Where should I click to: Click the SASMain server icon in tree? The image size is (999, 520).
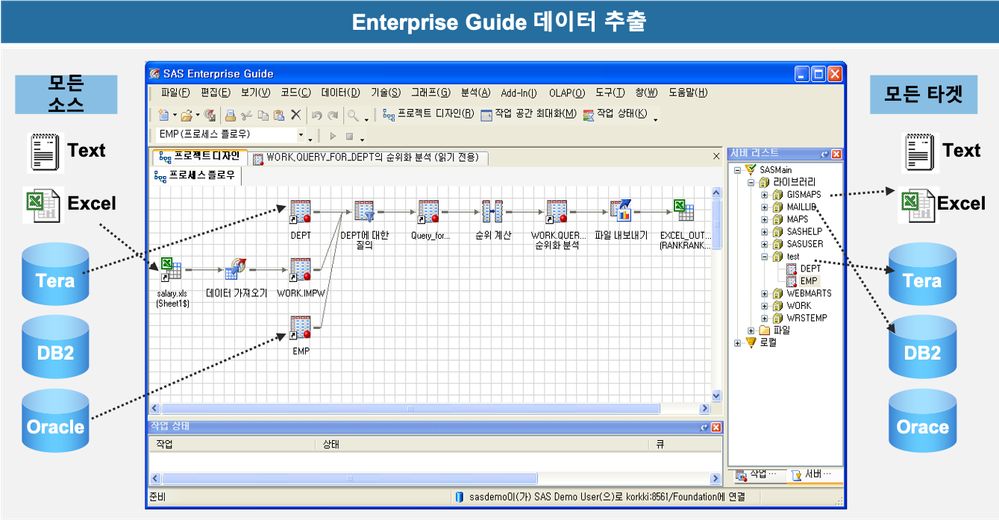pos(751,170)
